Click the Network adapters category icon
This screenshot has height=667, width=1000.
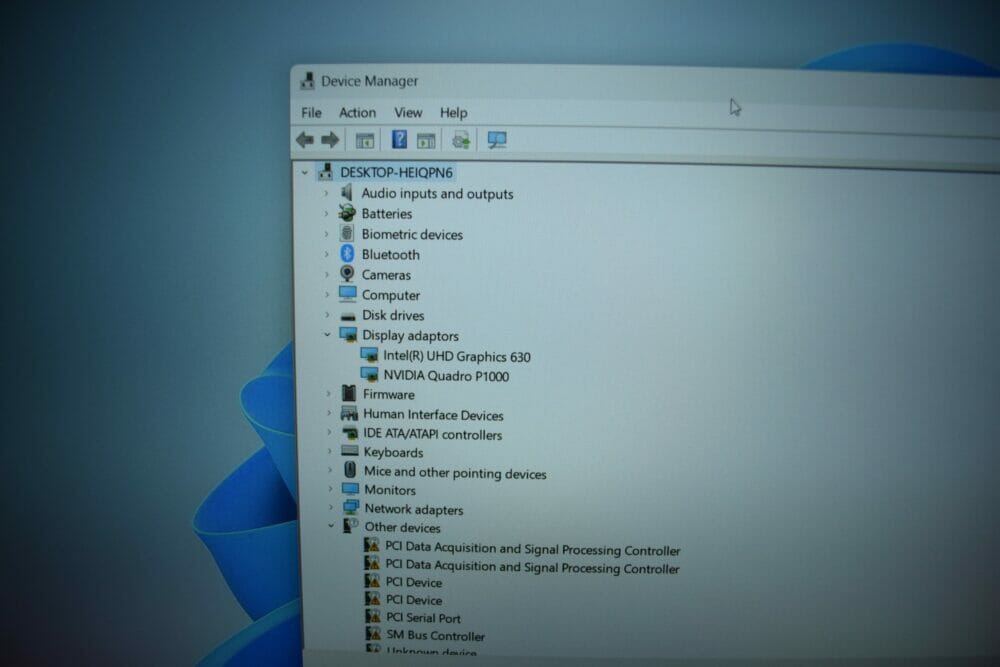click(351, 508)
